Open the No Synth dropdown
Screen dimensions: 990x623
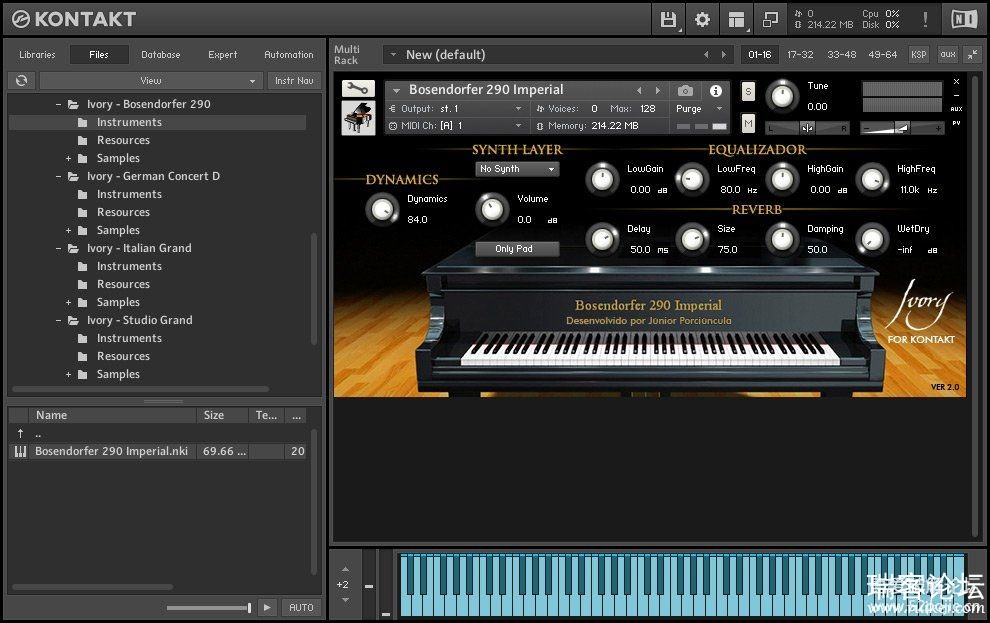point(517,169)
